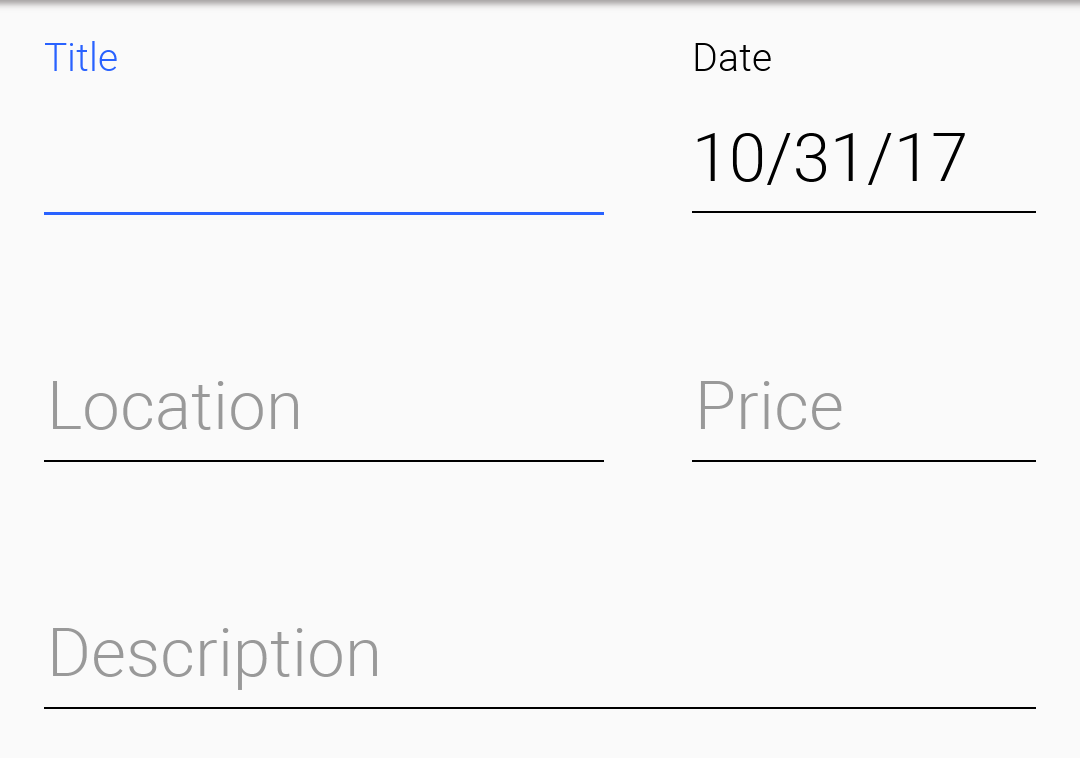Screen dimensions: 1080x758
Task: Select the Title label text
Action: [81, 57]
